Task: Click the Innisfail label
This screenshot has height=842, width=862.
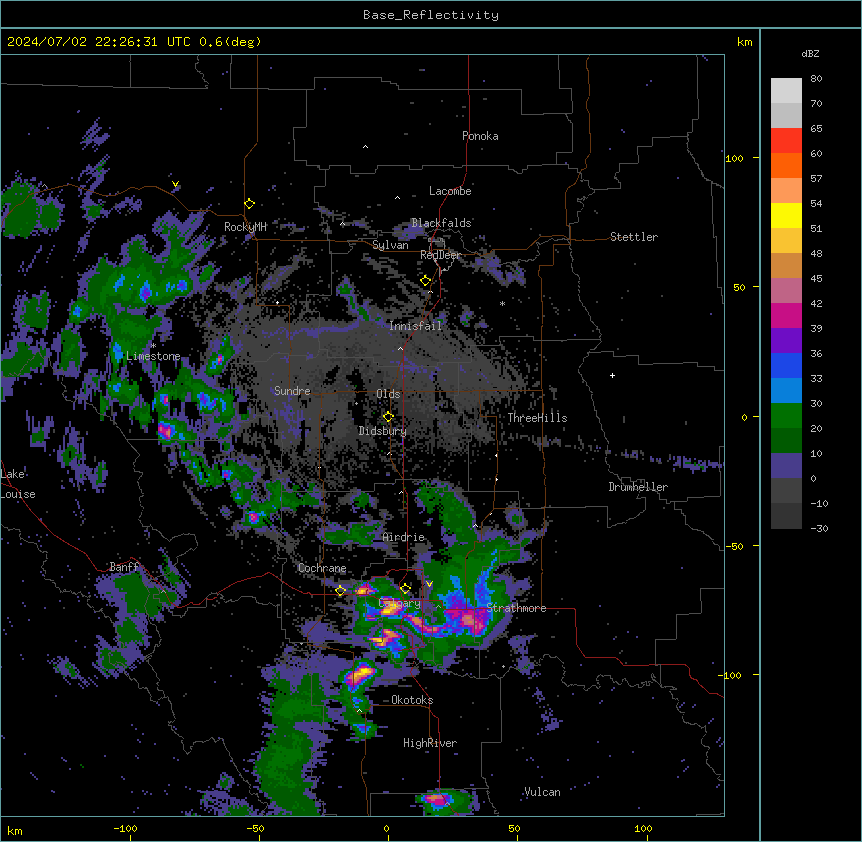Action: tap(416, 326)
